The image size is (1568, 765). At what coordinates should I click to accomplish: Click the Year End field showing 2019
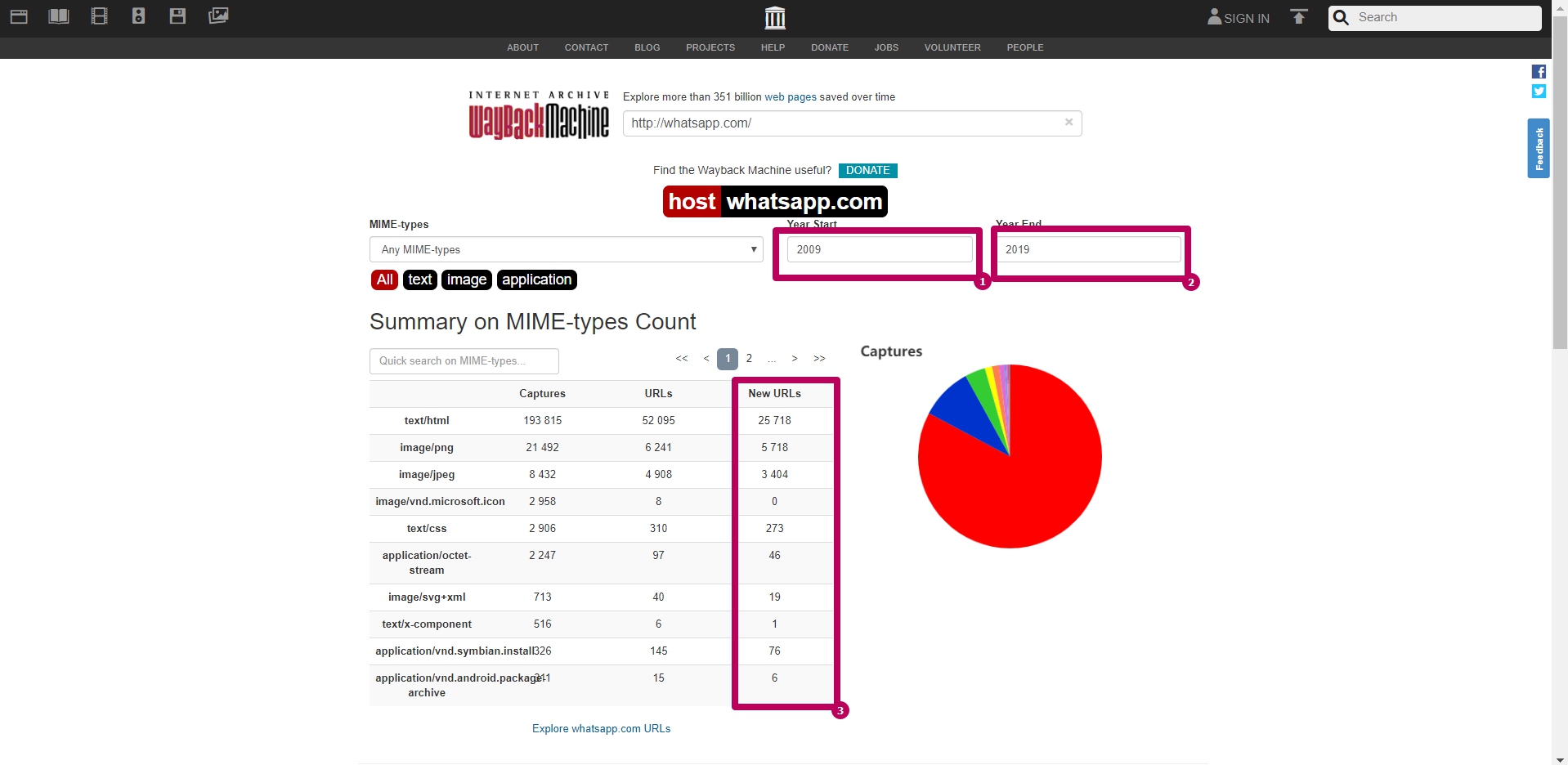tap(1088, 249)
